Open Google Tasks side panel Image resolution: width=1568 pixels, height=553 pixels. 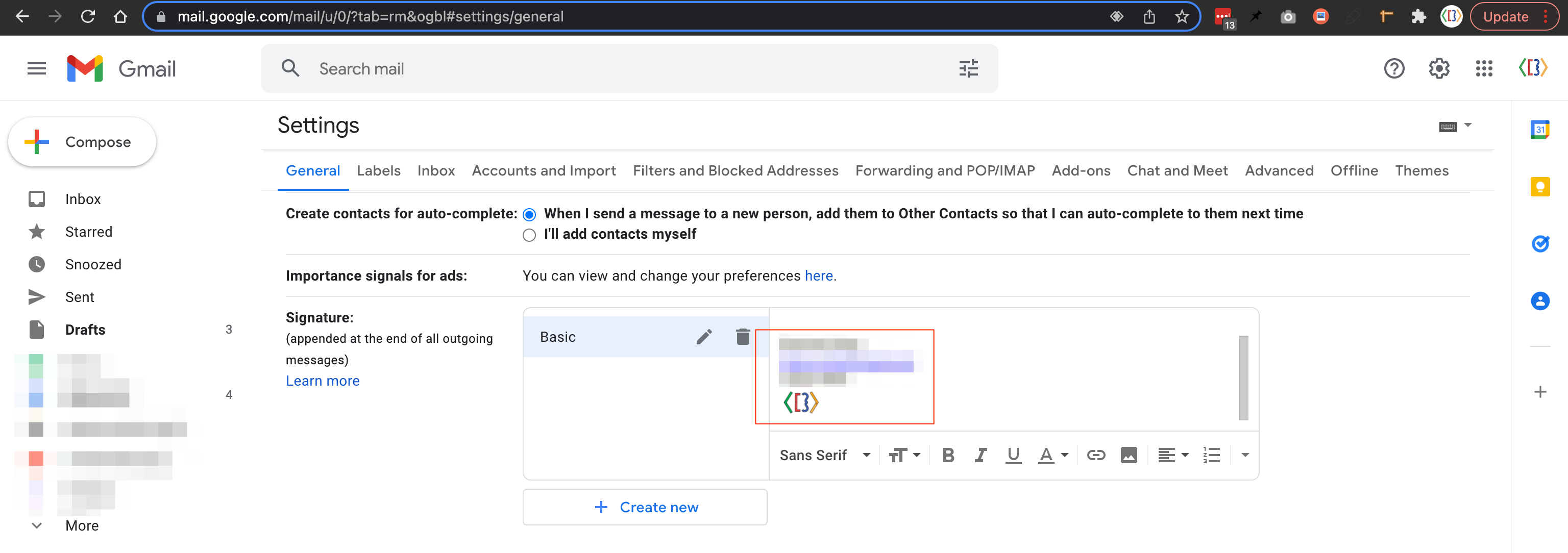(x=1540, y=243)
